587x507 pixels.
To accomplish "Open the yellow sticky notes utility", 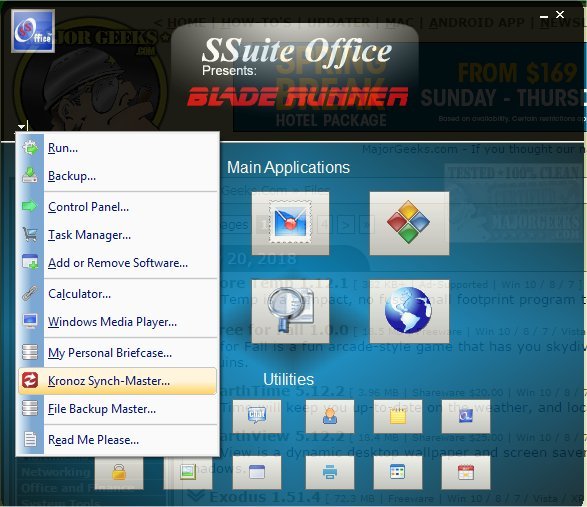I will 398,416.
